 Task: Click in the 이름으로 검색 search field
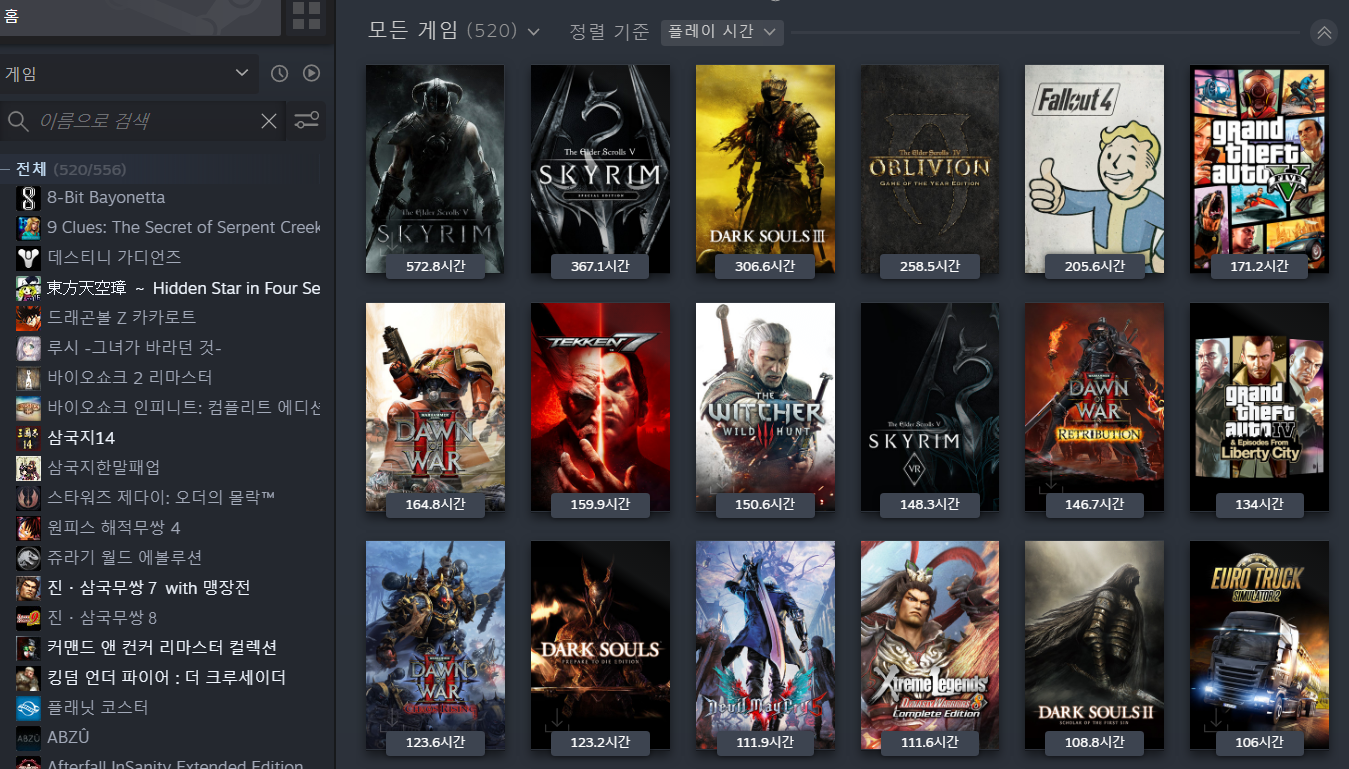pyautogui.click(x=145, y=121)
